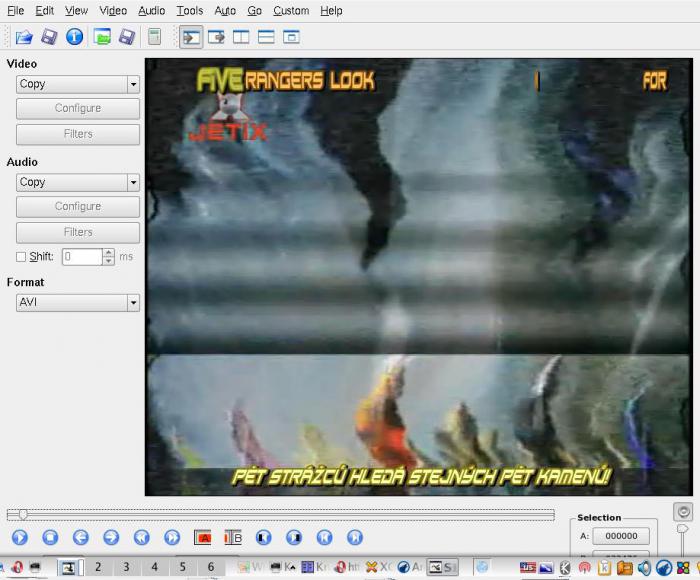
Task: Open the Video menu
Action: click(113, 11)
